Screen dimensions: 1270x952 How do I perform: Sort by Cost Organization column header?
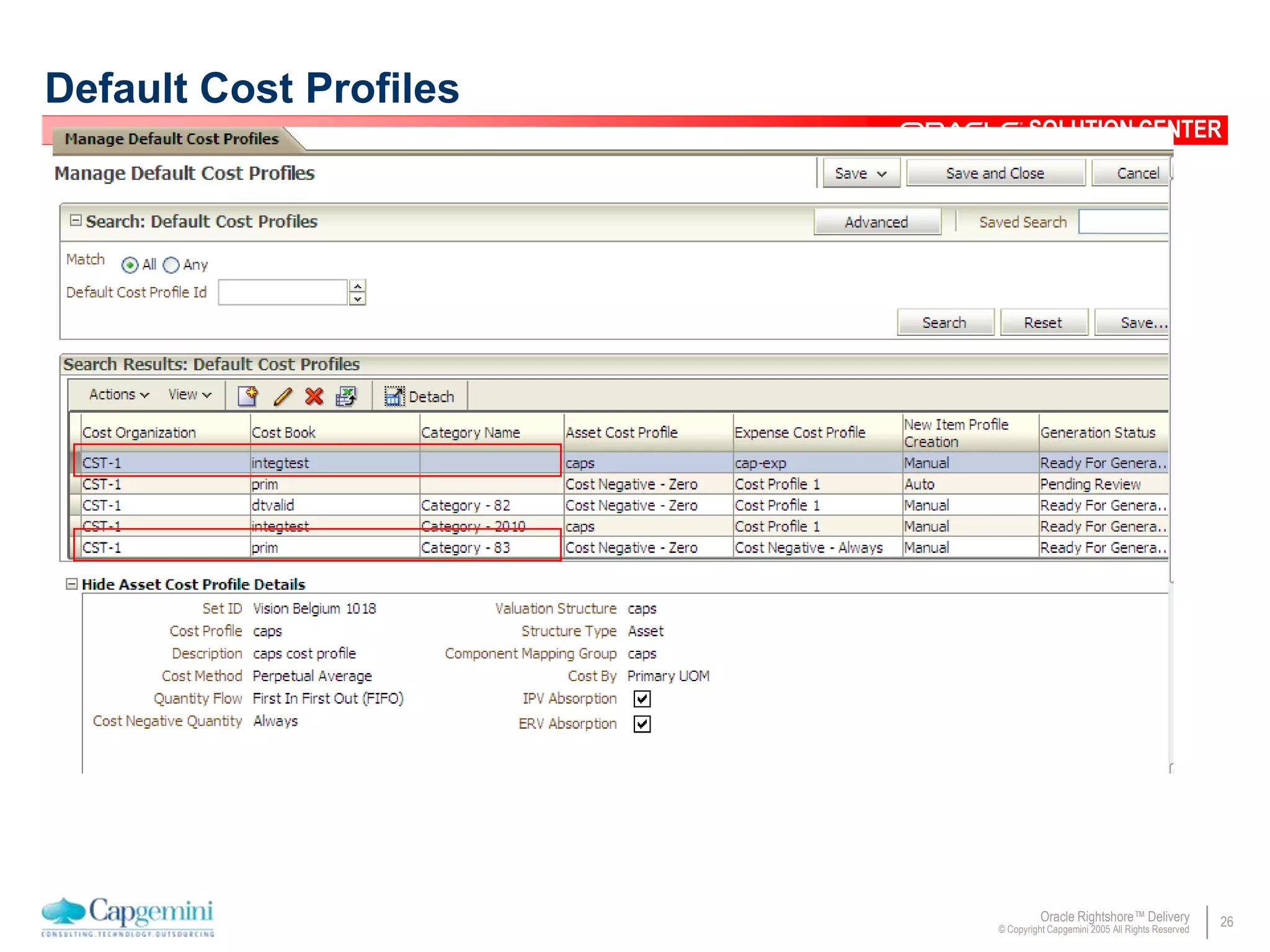pyautogui.click(x=165, y=432)
